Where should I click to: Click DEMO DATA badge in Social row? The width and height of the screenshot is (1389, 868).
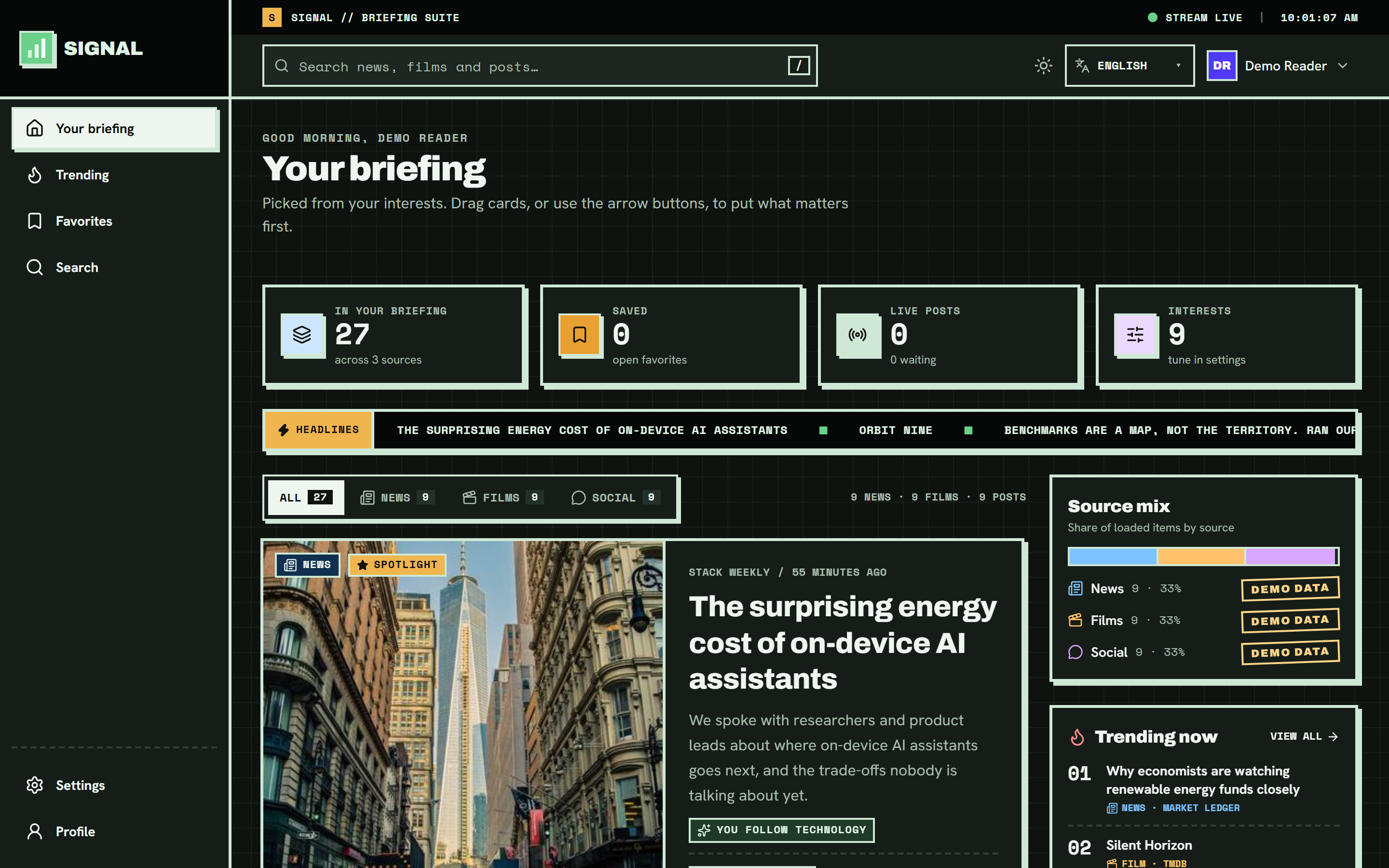(1290, 653)
